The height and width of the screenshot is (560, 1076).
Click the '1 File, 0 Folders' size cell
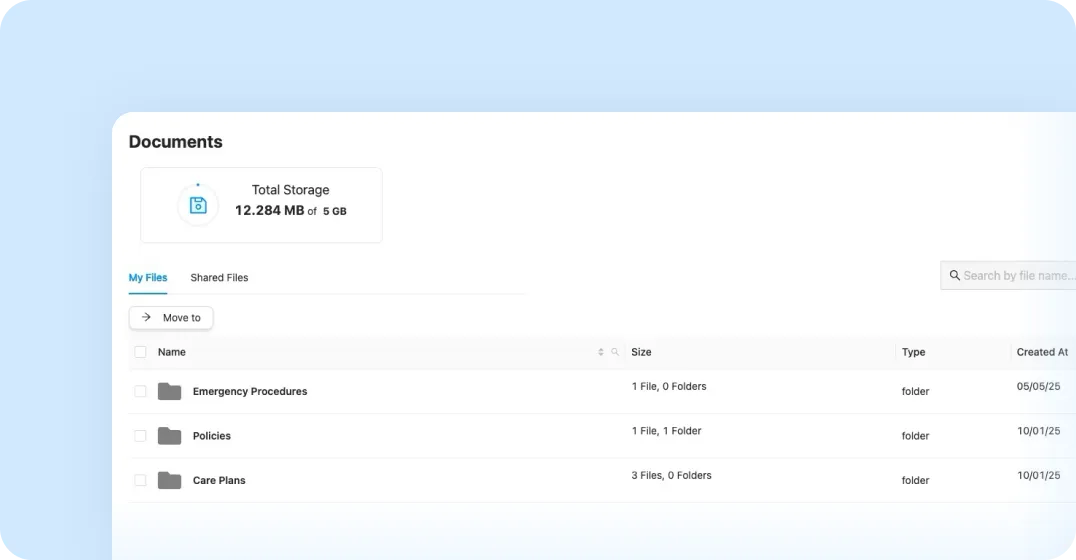(x=669, y=386)
